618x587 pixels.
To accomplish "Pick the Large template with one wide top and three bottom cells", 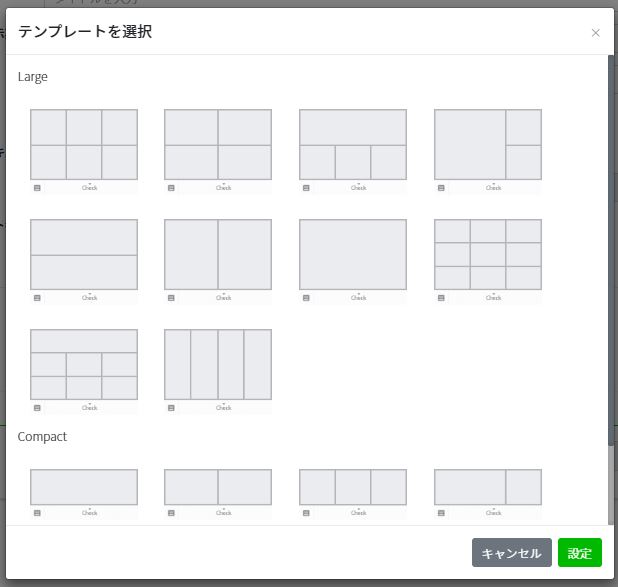I will coord(353,145).
